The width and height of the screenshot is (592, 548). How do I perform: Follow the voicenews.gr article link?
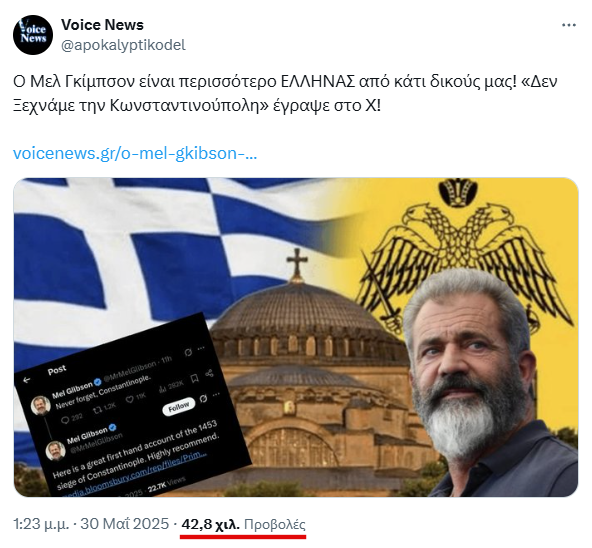[x=135, y=153]
